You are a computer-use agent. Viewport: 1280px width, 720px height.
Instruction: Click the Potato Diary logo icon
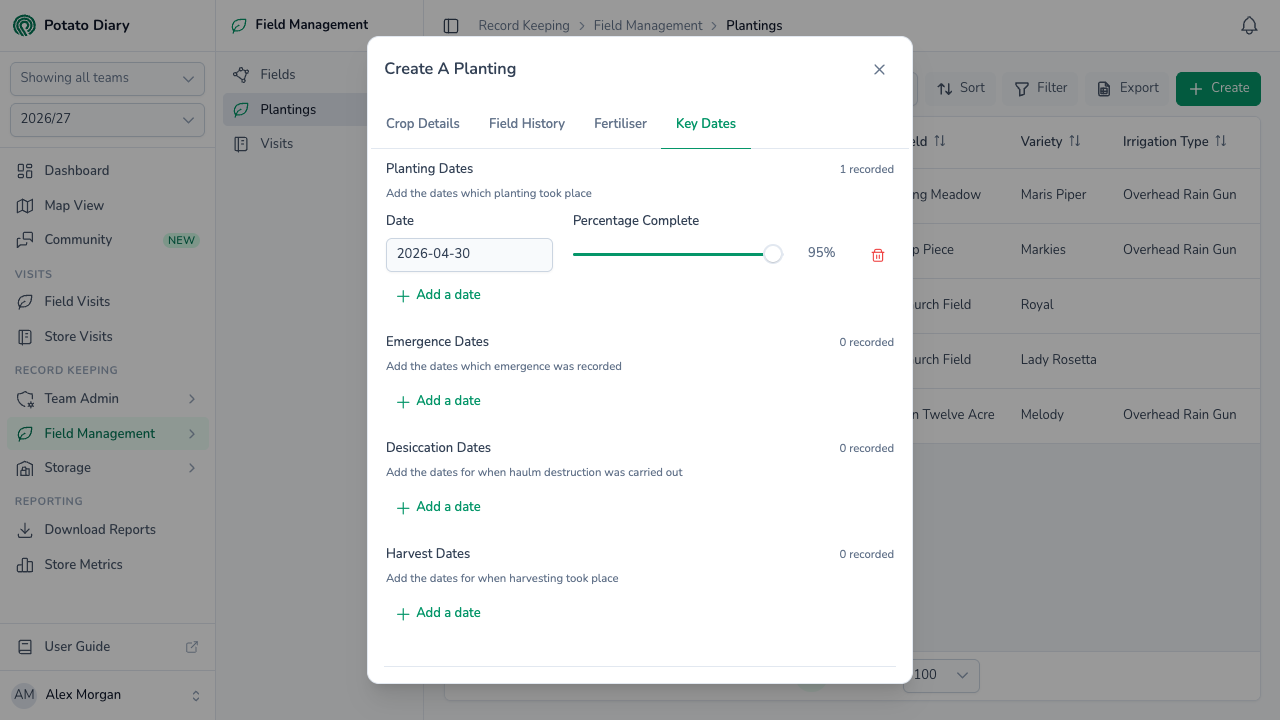pos(24,25)
